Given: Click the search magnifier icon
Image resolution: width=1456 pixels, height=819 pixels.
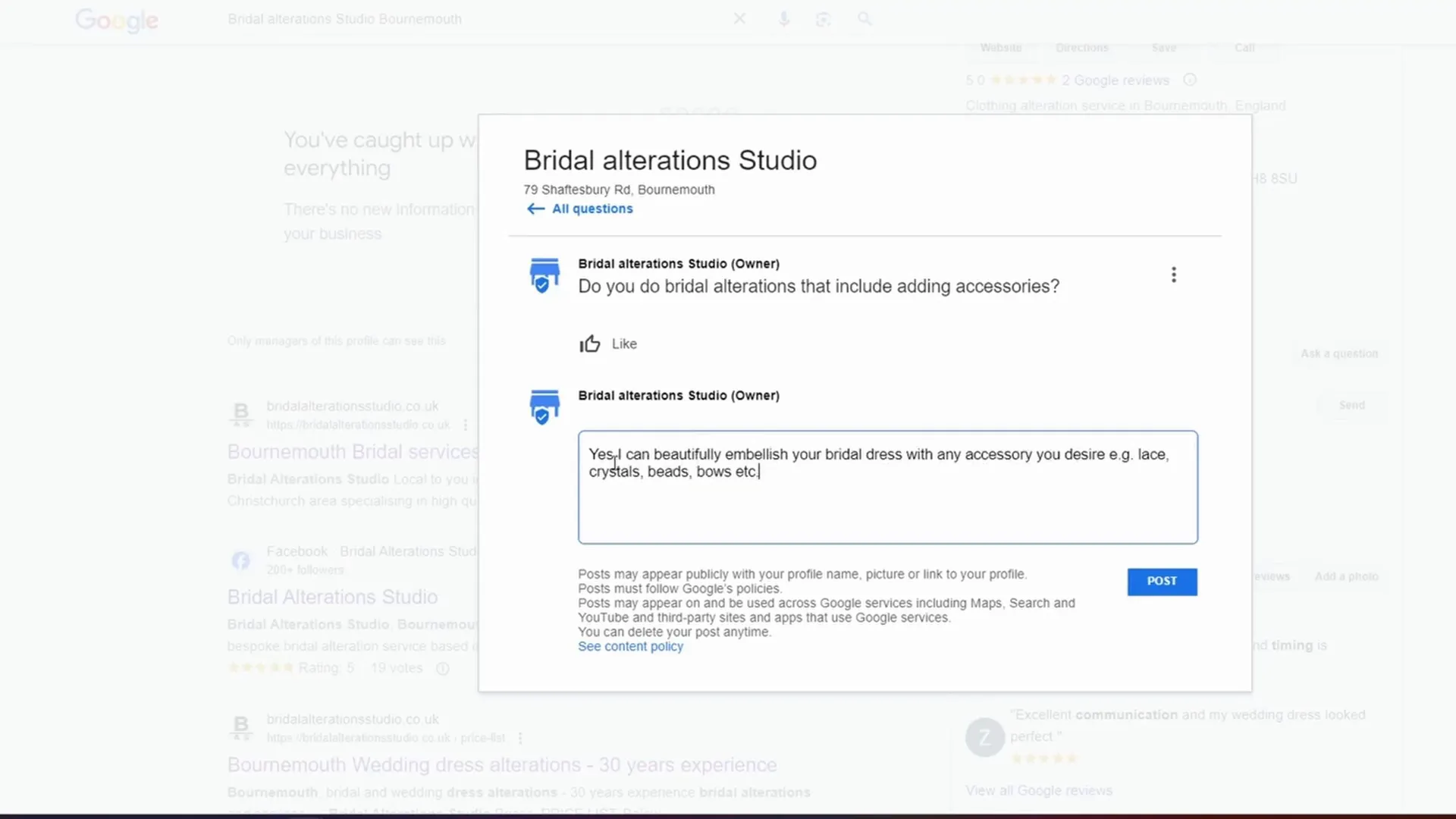Looking at the screenshot, I should 864,19.
